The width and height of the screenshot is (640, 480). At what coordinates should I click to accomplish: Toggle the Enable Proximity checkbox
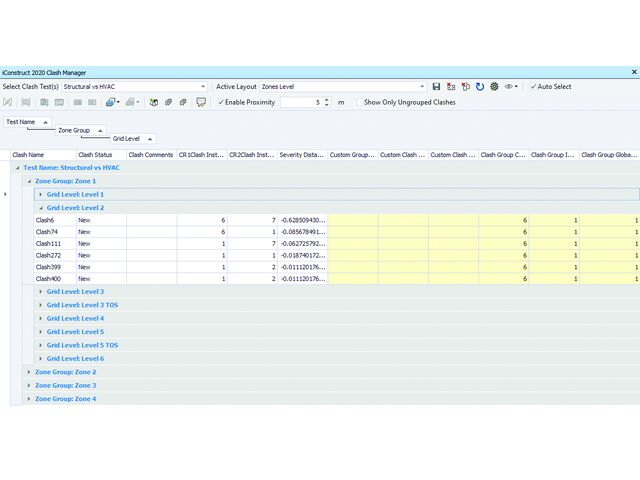(x=221, y=102)
